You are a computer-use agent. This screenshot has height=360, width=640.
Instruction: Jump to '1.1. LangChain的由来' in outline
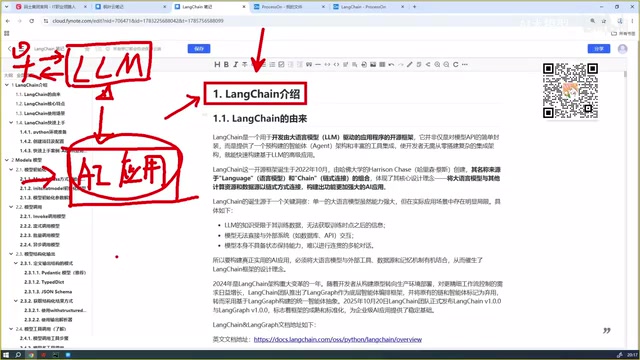tap(38, 94)
